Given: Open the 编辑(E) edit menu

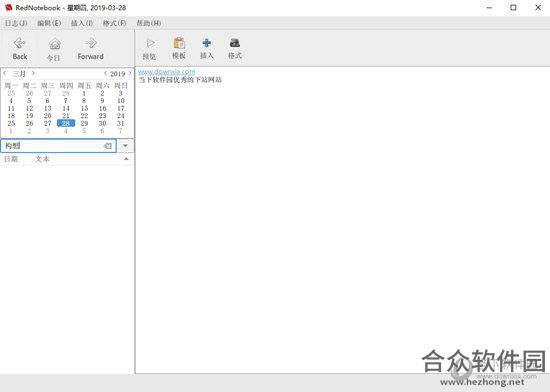Looking at the screenshot, I should coord(49,23).
